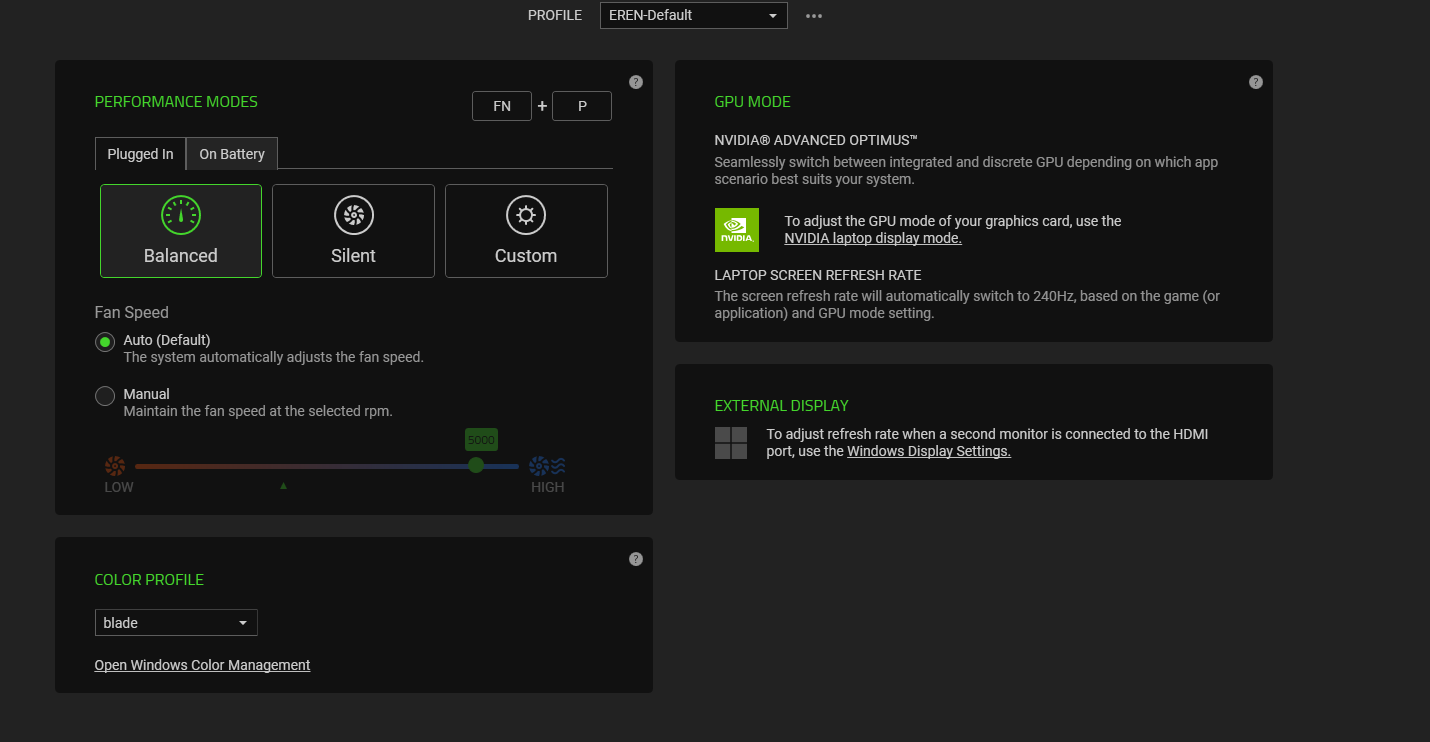Click the low fan speed icon
This screenshot has width=1430, height=742.
[x=115, y=466]
